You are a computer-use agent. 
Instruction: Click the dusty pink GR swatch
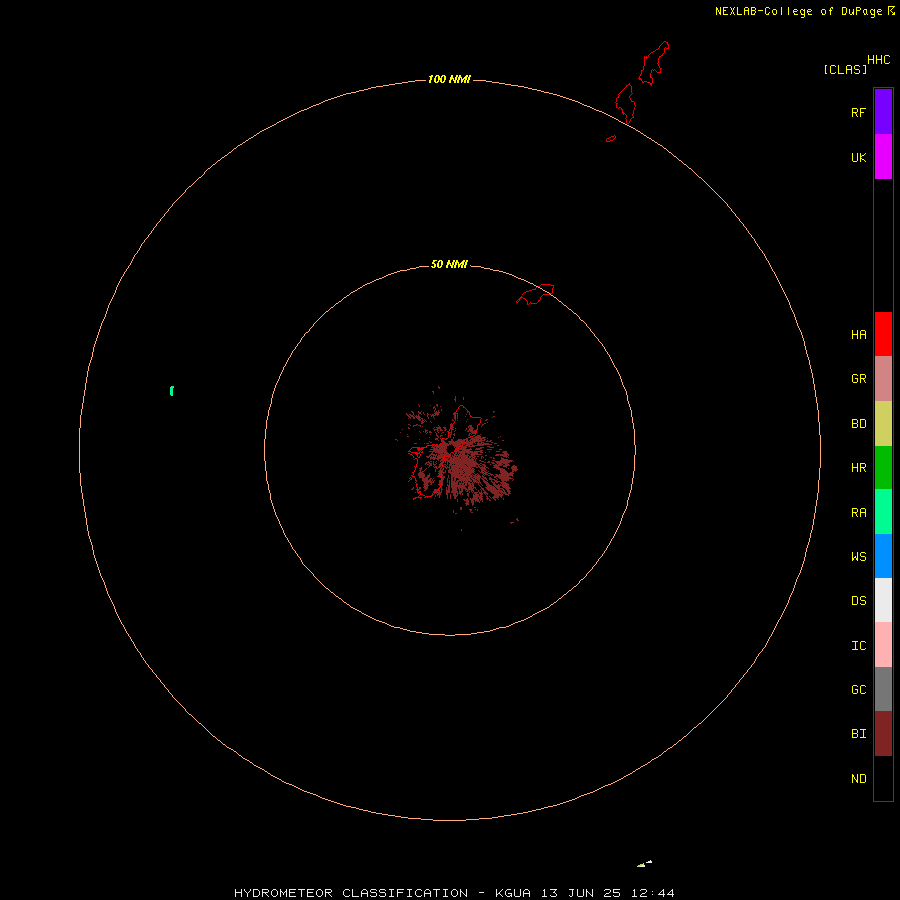pyautogui.click(x=883, y=379)
